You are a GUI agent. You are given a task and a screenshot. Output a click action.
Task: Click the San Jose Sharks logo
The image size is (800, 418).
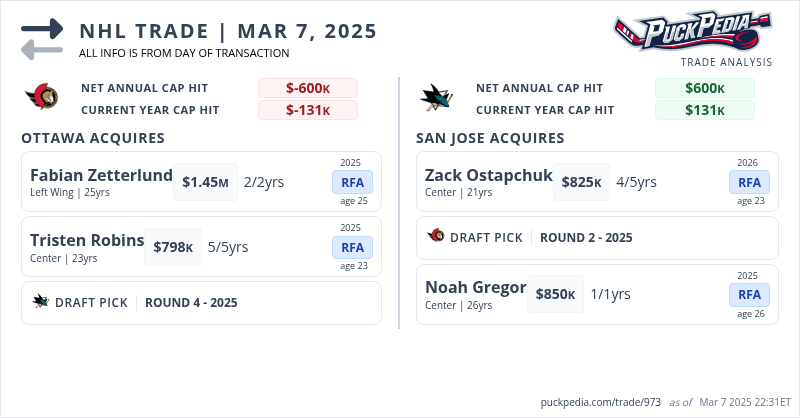coord(437,97)
